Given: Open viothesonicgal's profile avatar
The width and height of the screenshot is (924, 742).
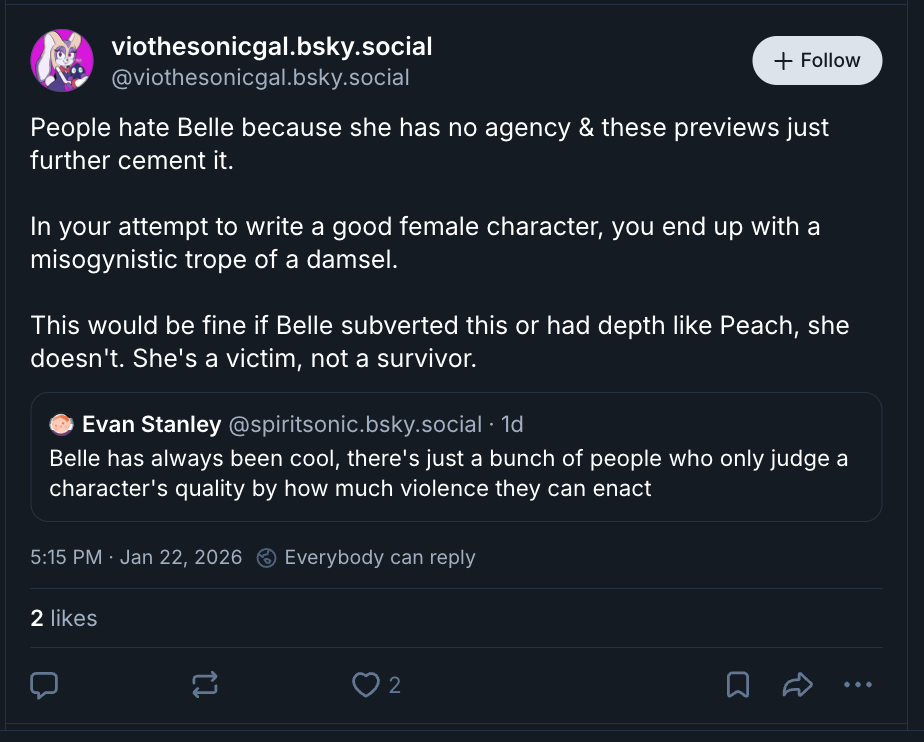Looking at the screenshot, I should [x=63, y=61].
